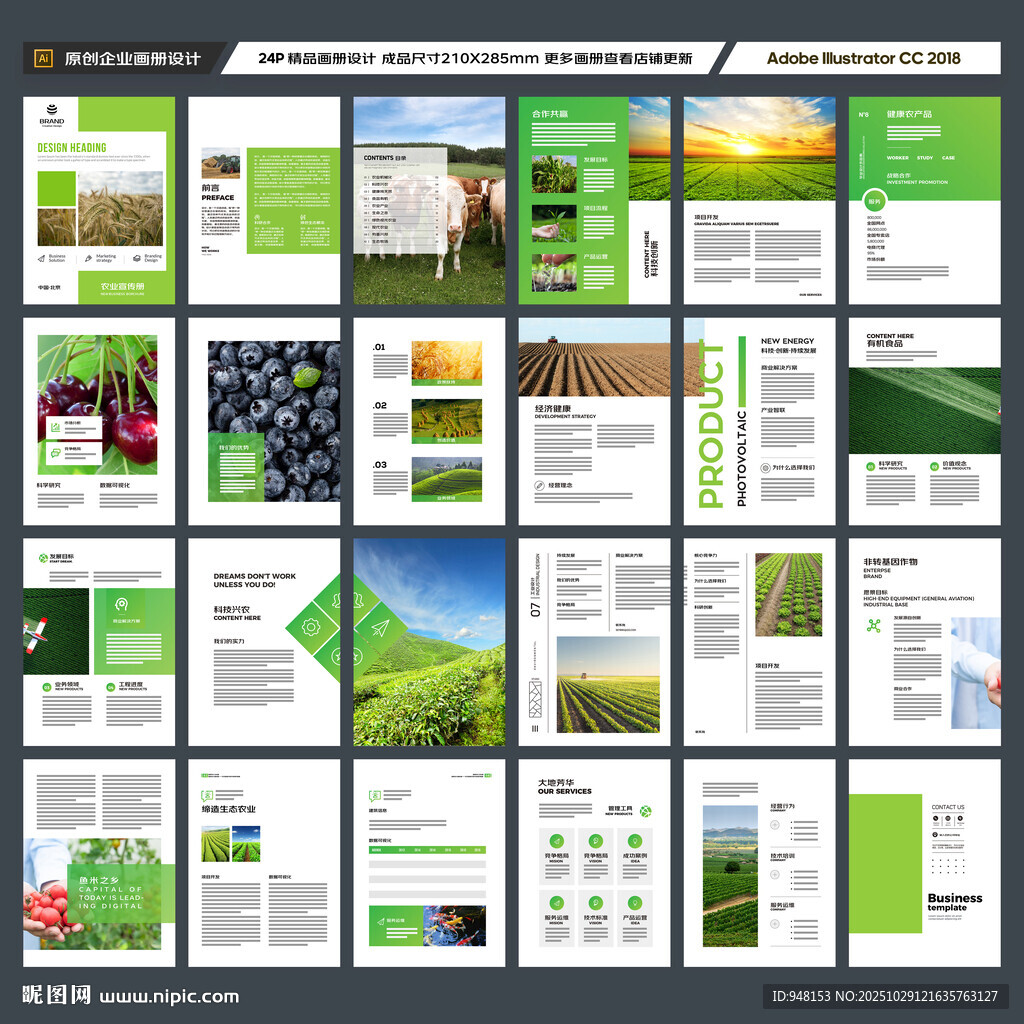Select the cherries photo page thumbnail
Viewport: 1024px width, 1024px height.
point(99,421)
